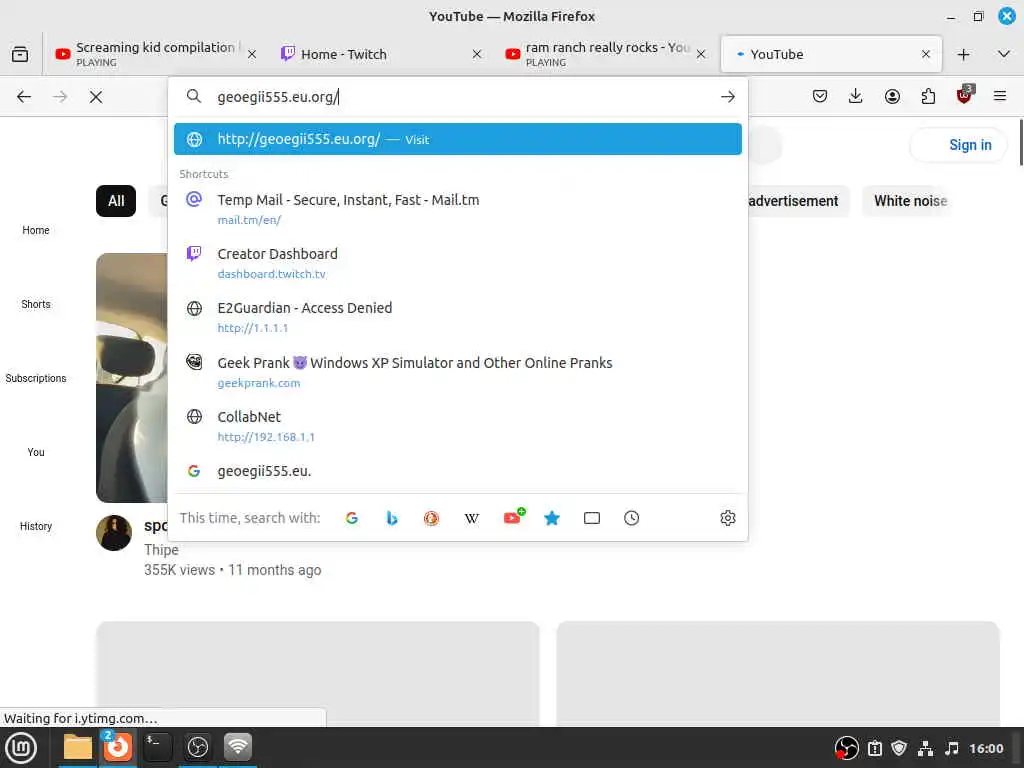Click the go arrow in address bar
Screen dimensions: 1024x768
point(728,97)
